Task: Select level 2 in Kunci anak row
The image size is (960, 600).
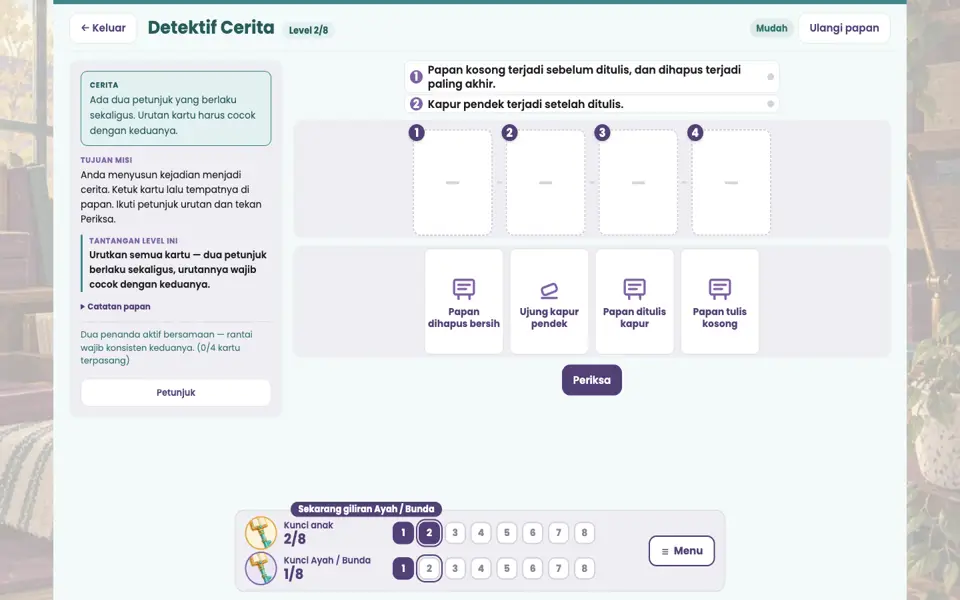Action: pyautogui.click(x=429, y=533)
